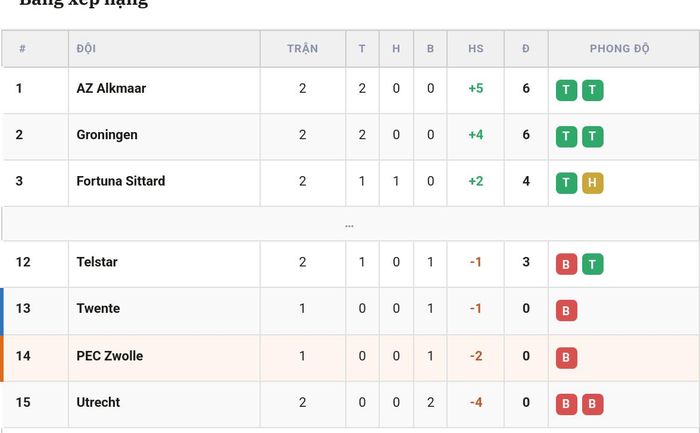The image size is (700, 433).
Task: Sort table by TRẬN column header
Action: point(302,48)
